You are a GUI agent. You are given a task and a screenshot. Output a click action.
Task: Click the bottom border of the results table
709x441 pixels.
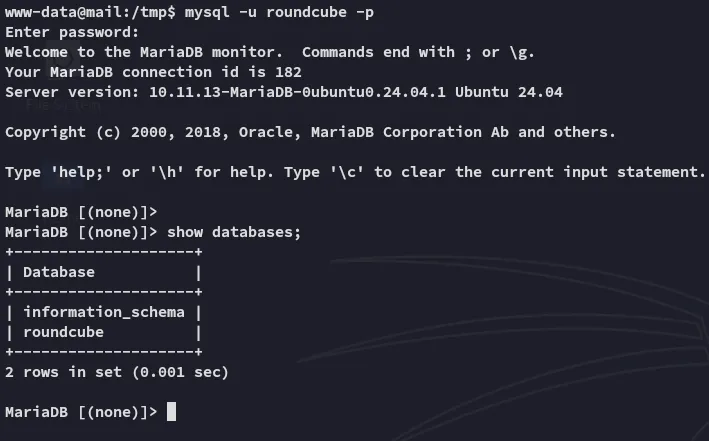[104, 352]
